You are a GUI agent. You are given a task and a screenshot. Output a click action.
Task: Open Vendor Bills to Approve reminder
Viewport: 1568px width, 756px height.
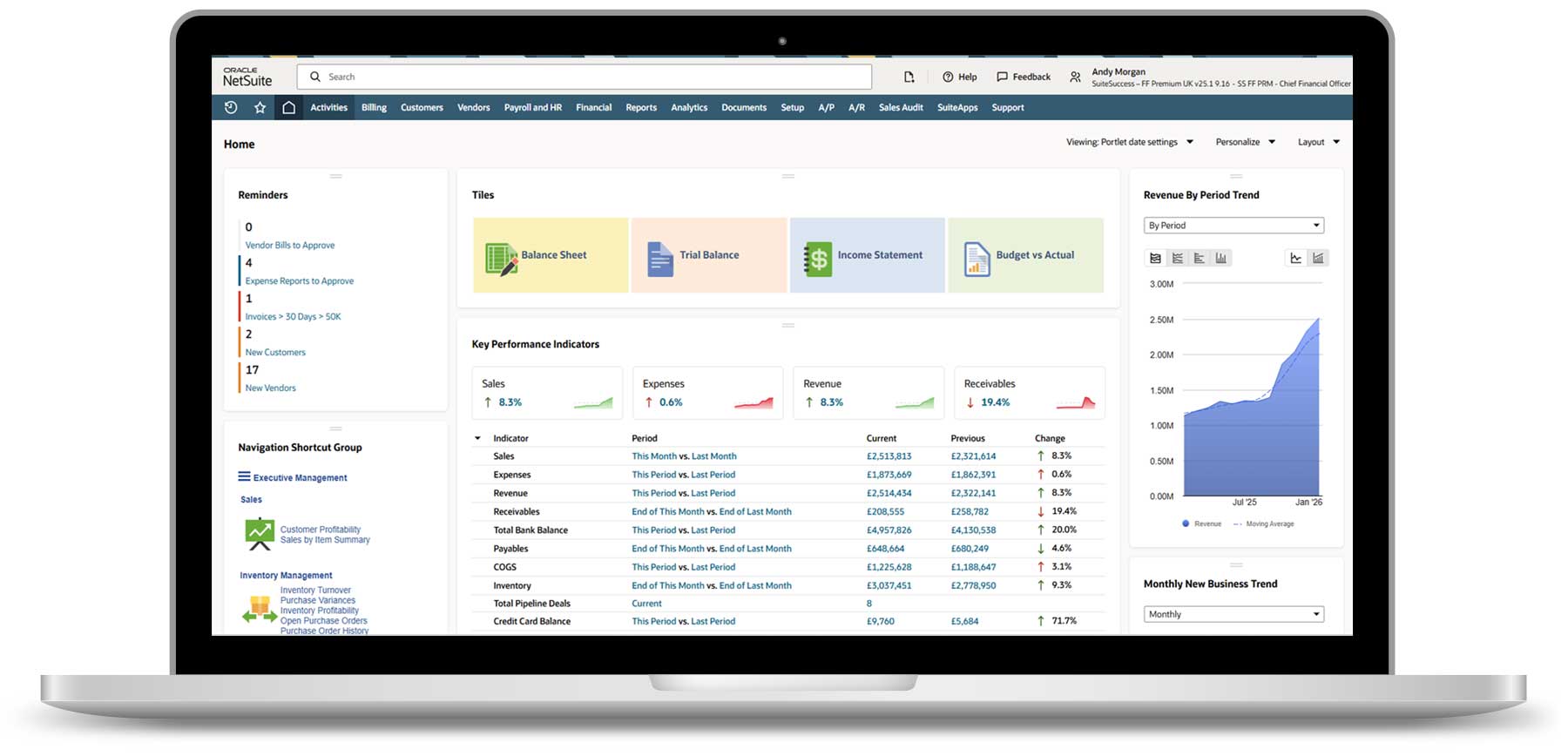(290, 246)
